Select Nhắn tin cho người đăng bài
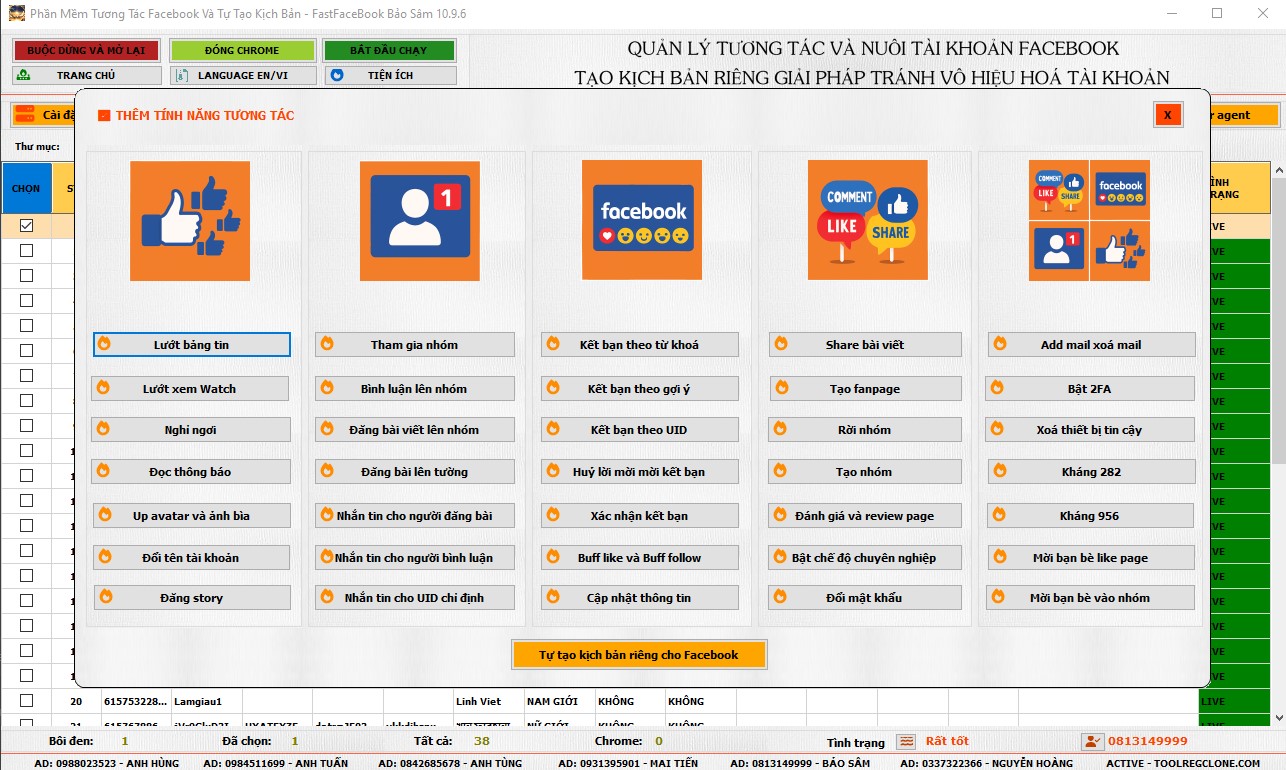The image size is (1286, 770). (415, 516)
